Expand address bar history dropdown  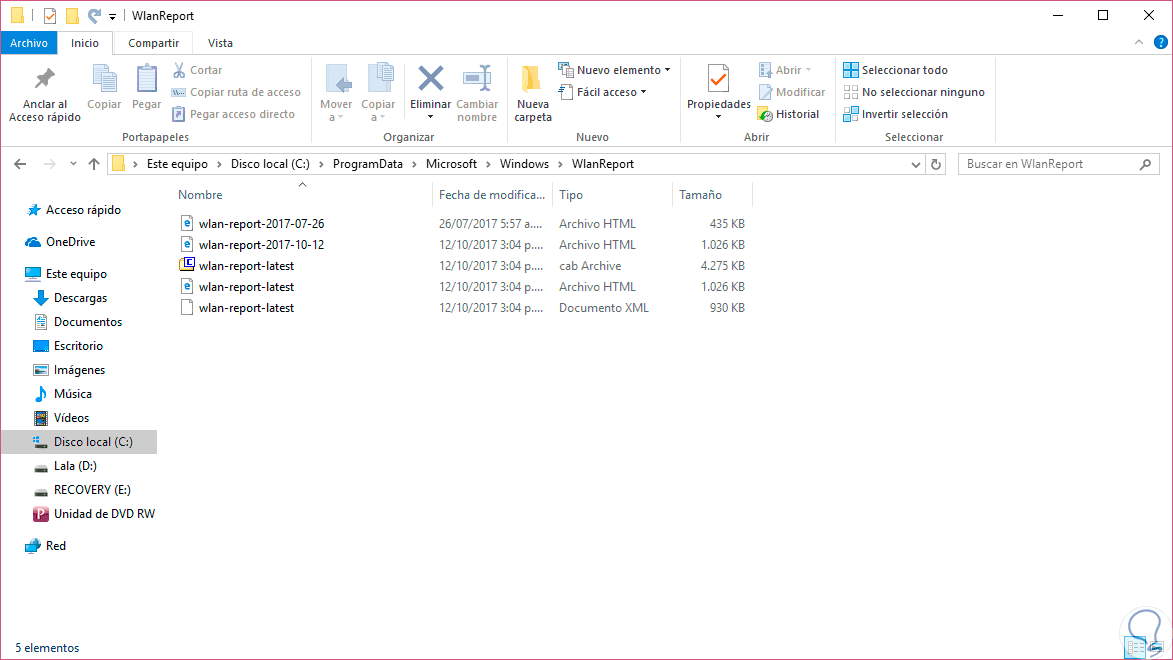(916, 165)
